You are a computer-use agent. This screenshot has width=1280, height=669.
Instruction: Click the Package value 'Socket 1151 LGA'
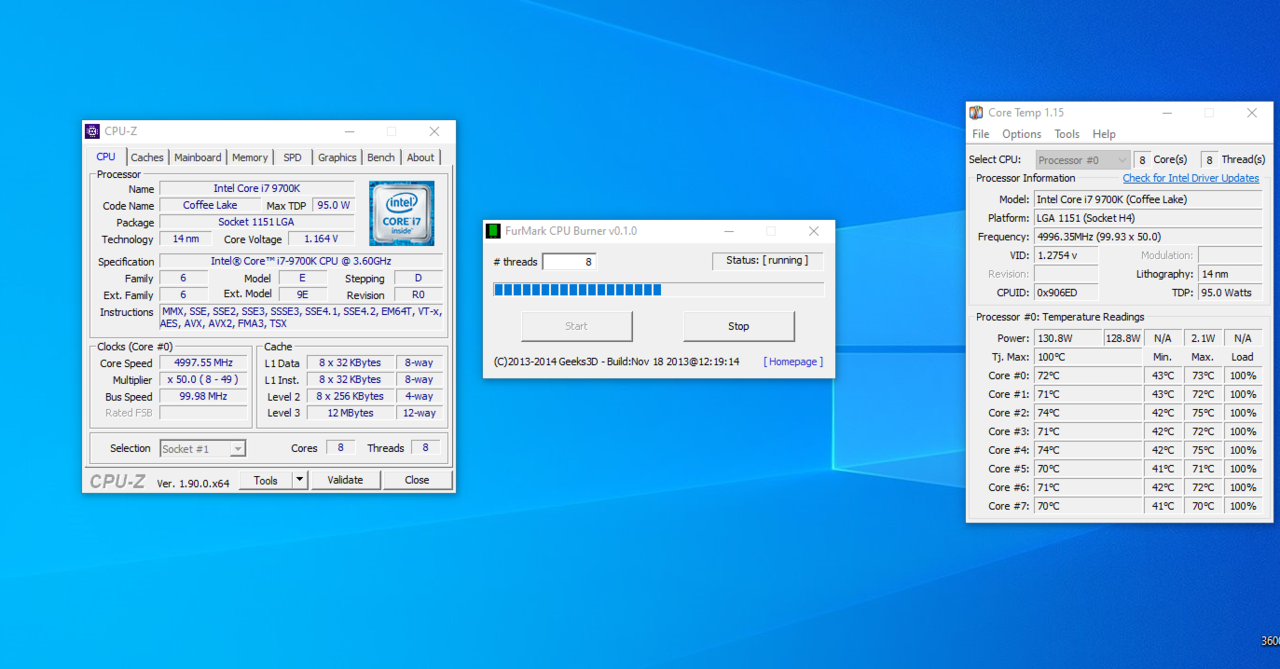[257, 223]
